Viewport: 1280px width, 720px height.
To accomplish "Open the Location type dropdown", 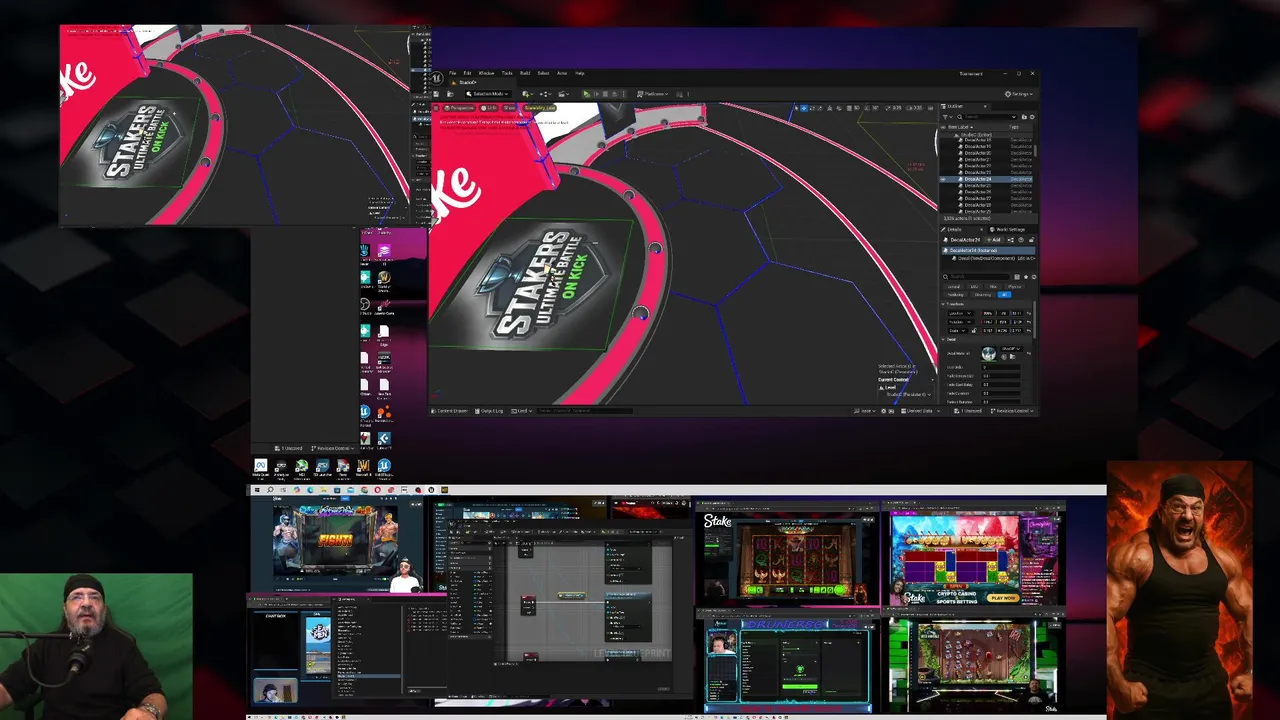I will (x=960, y=313).
